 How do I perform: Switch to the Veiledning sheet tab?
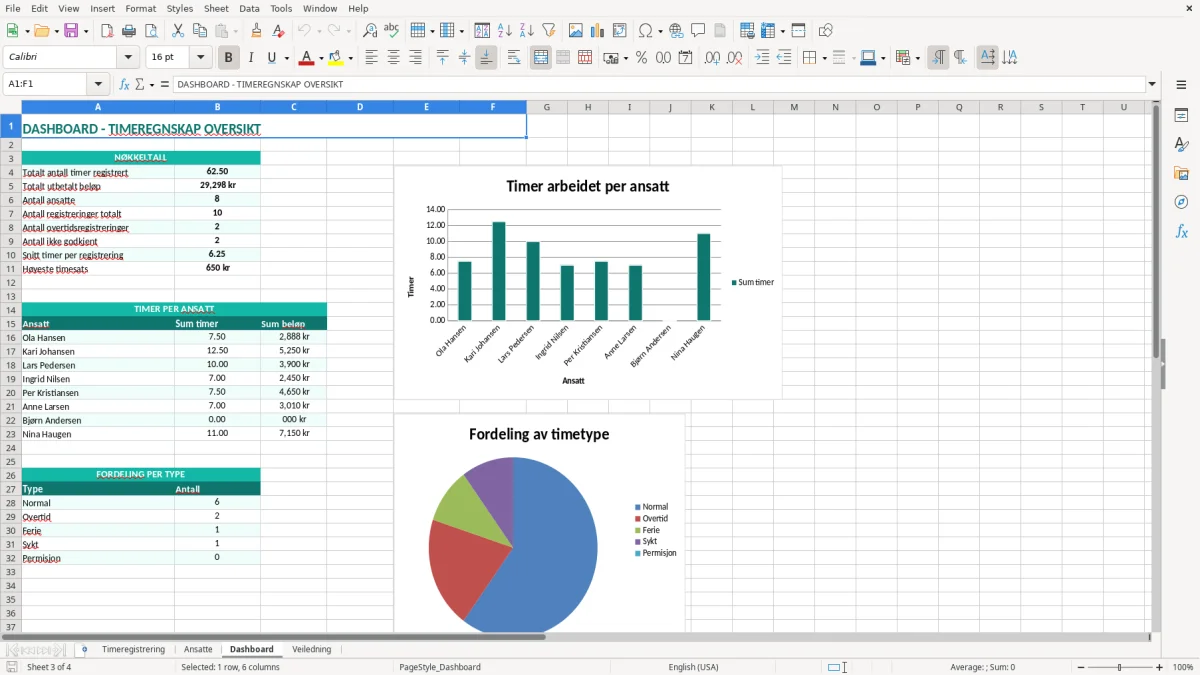click(311, 649)
